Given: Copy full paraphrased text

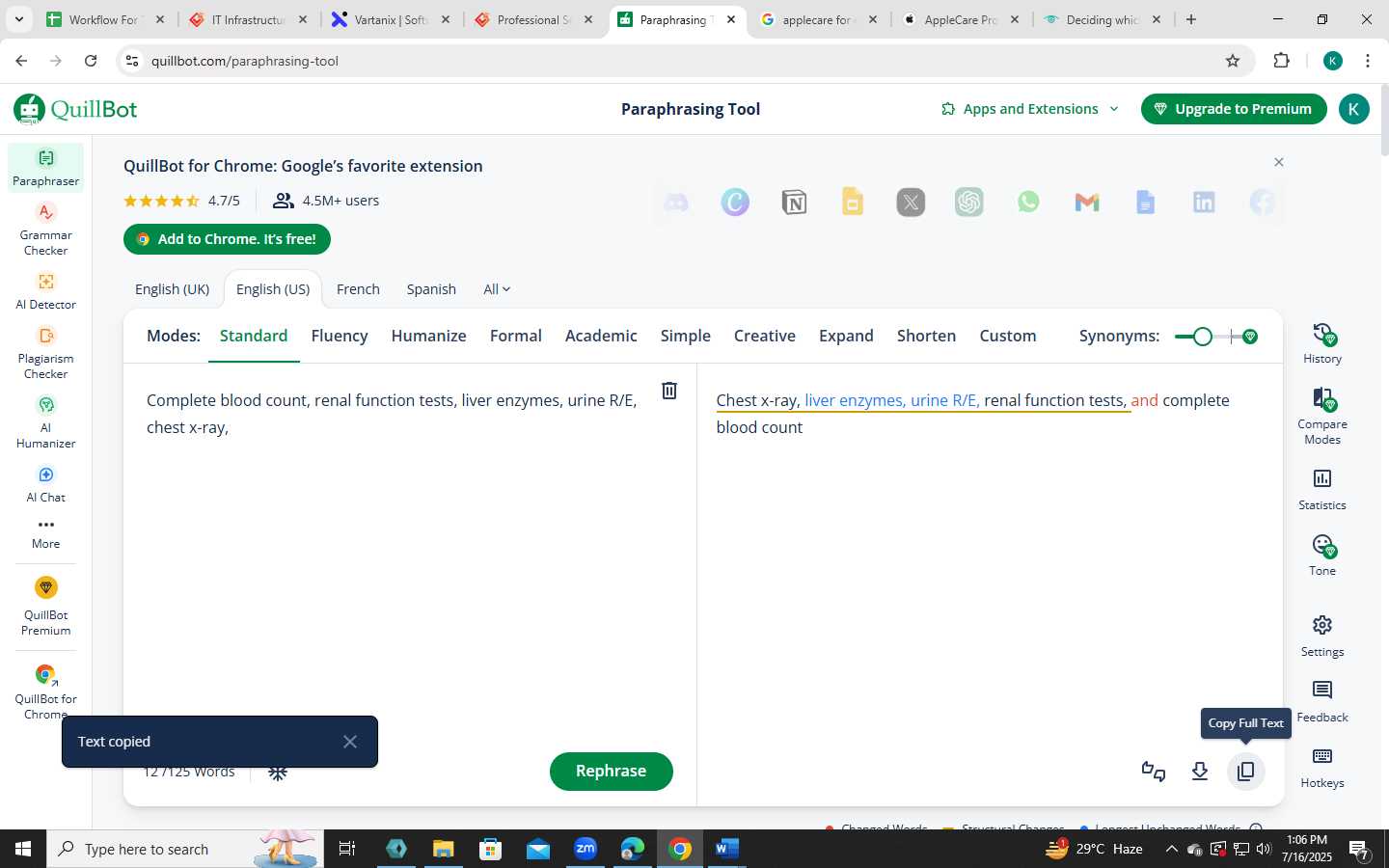Looking at the screenshot, I should coord(1245,772).
